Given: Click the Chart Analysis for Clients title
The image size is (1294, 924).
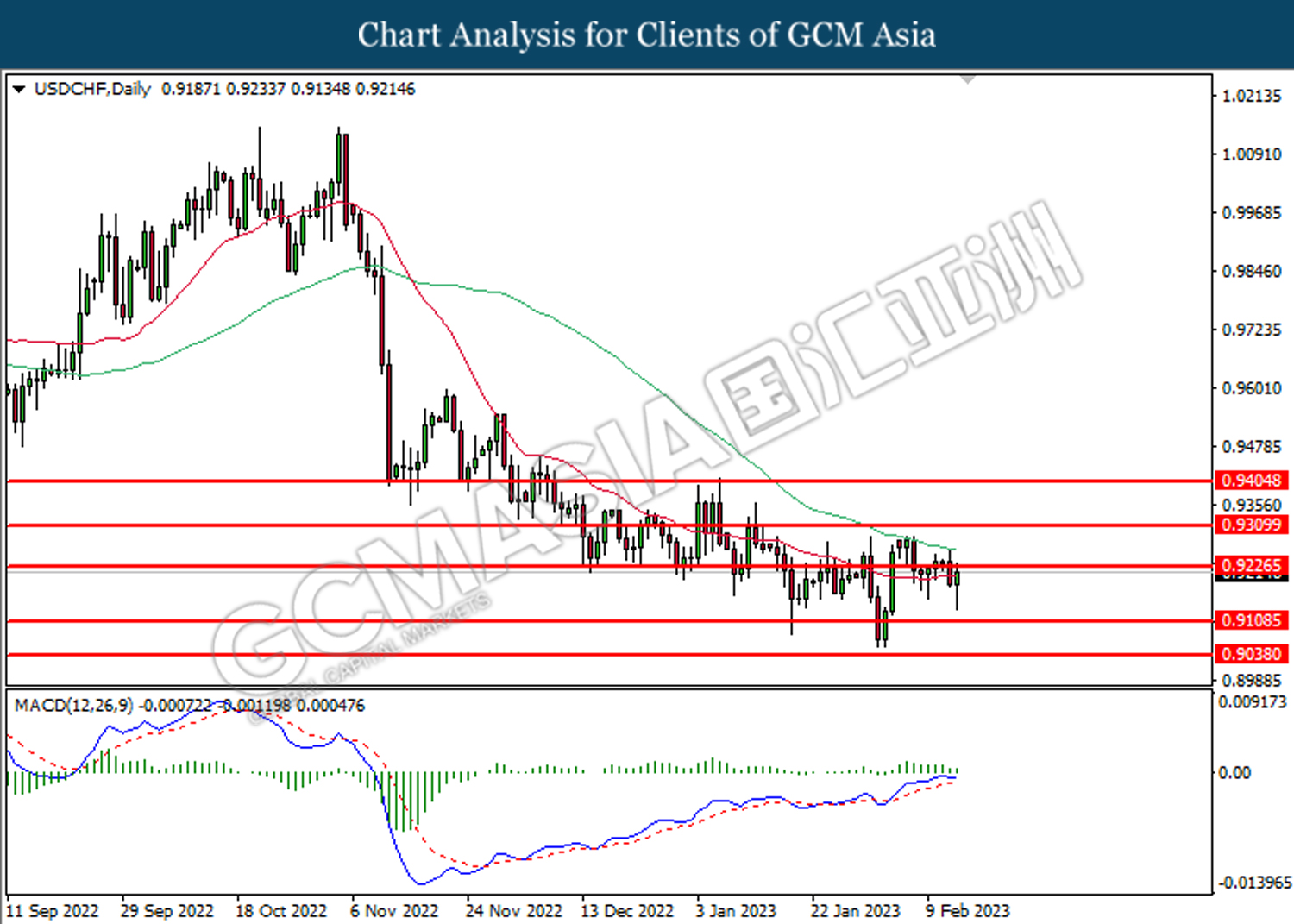Looking at the screenshot, I should tap(647, 35).
